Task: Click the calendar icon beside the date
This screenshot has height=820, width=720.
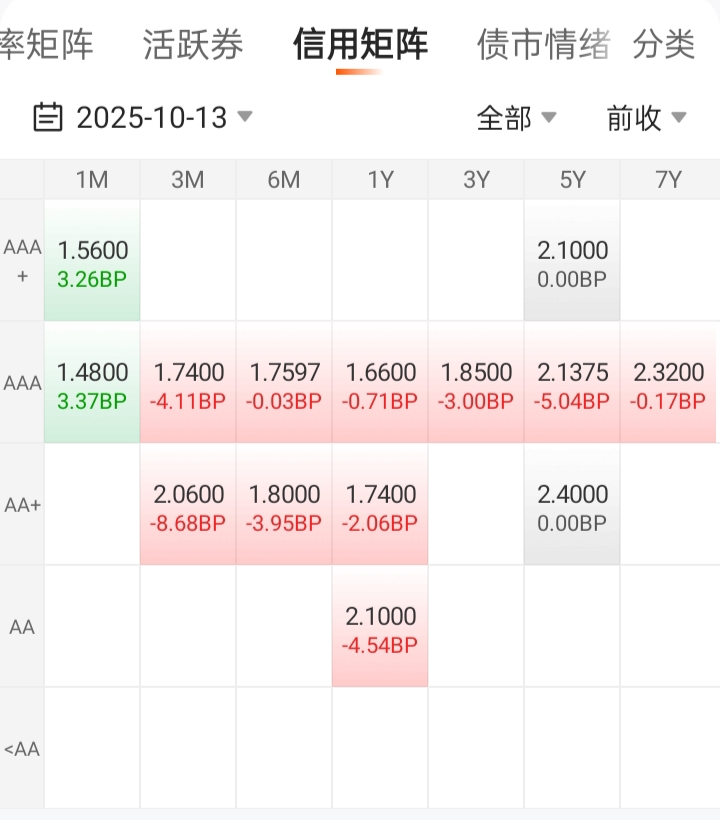Action: click(x=47, y=118)
